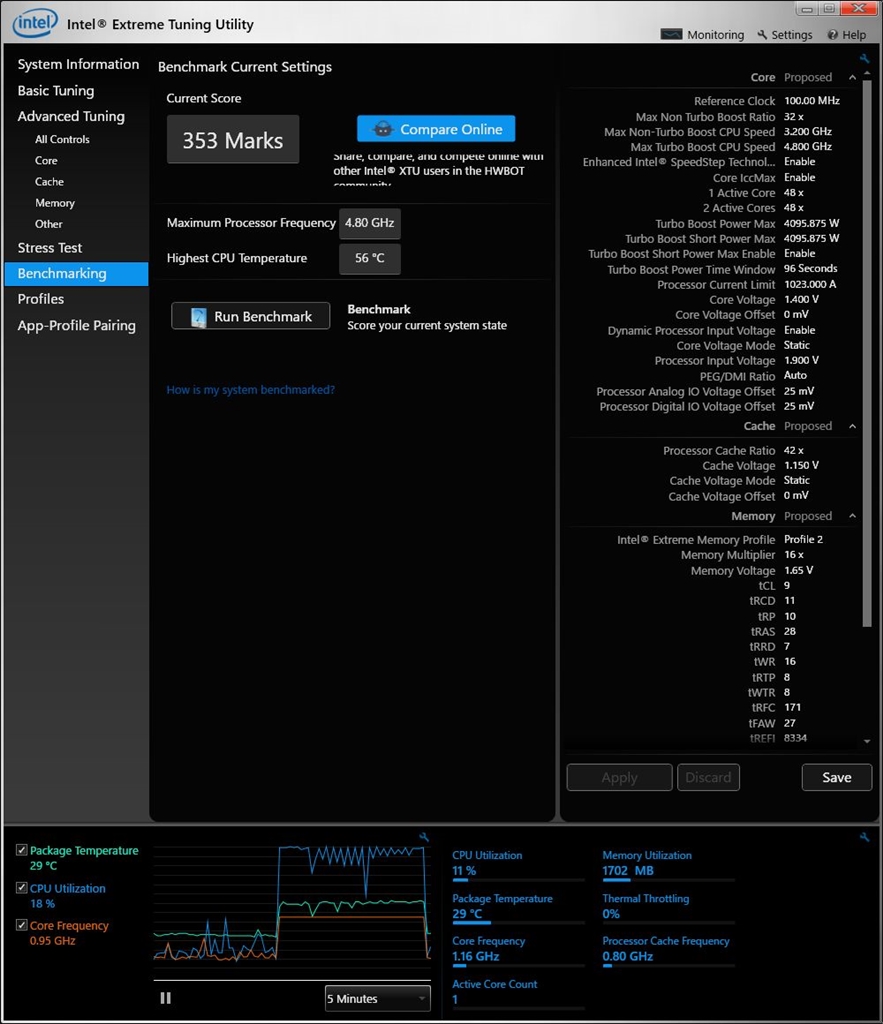Screen dimensions: 883x1024
Task: Open App-Profile Pairing section
Action: point(76,325)
